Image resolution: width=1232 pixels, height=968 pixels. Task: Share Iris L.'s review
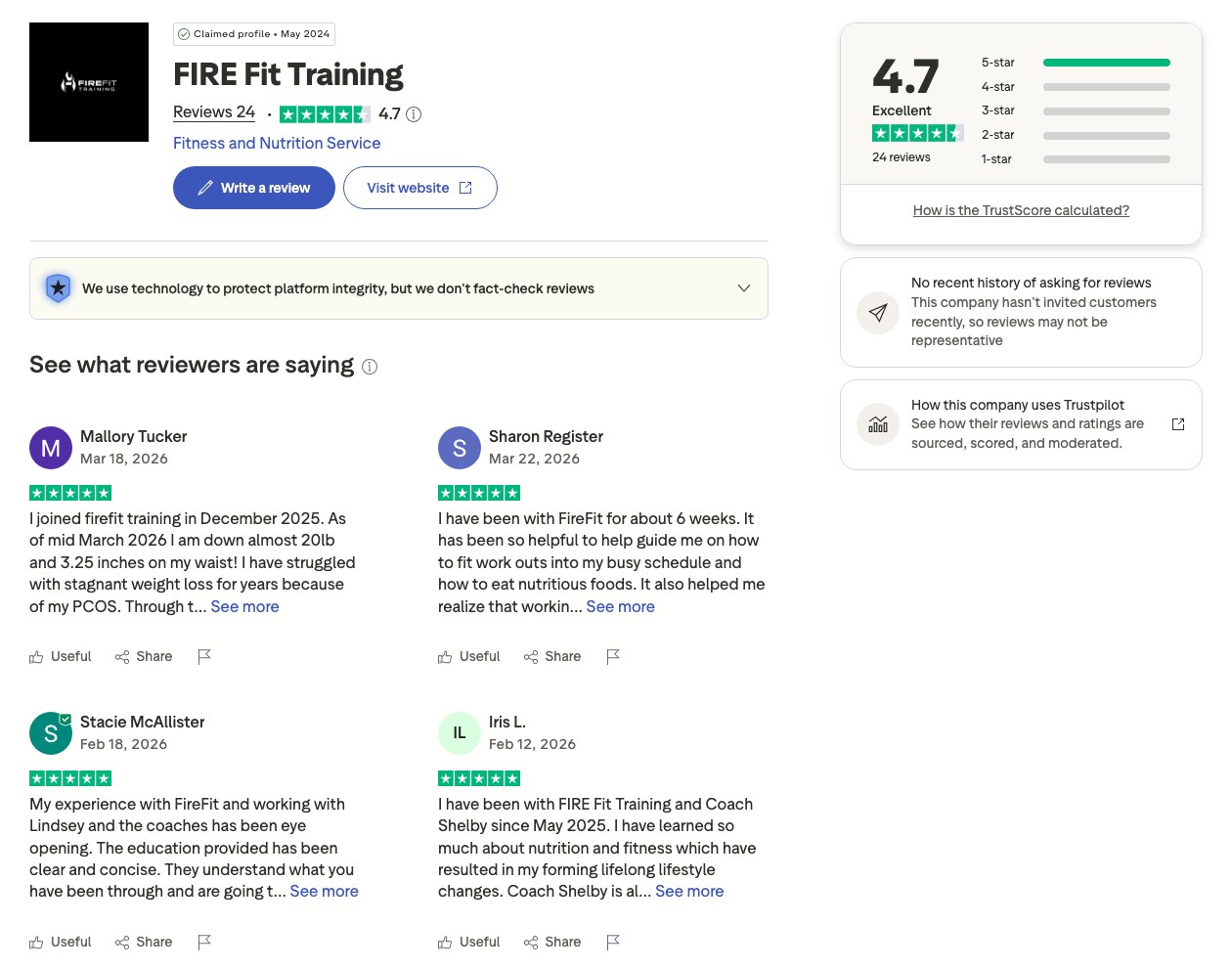coord(552,942)
